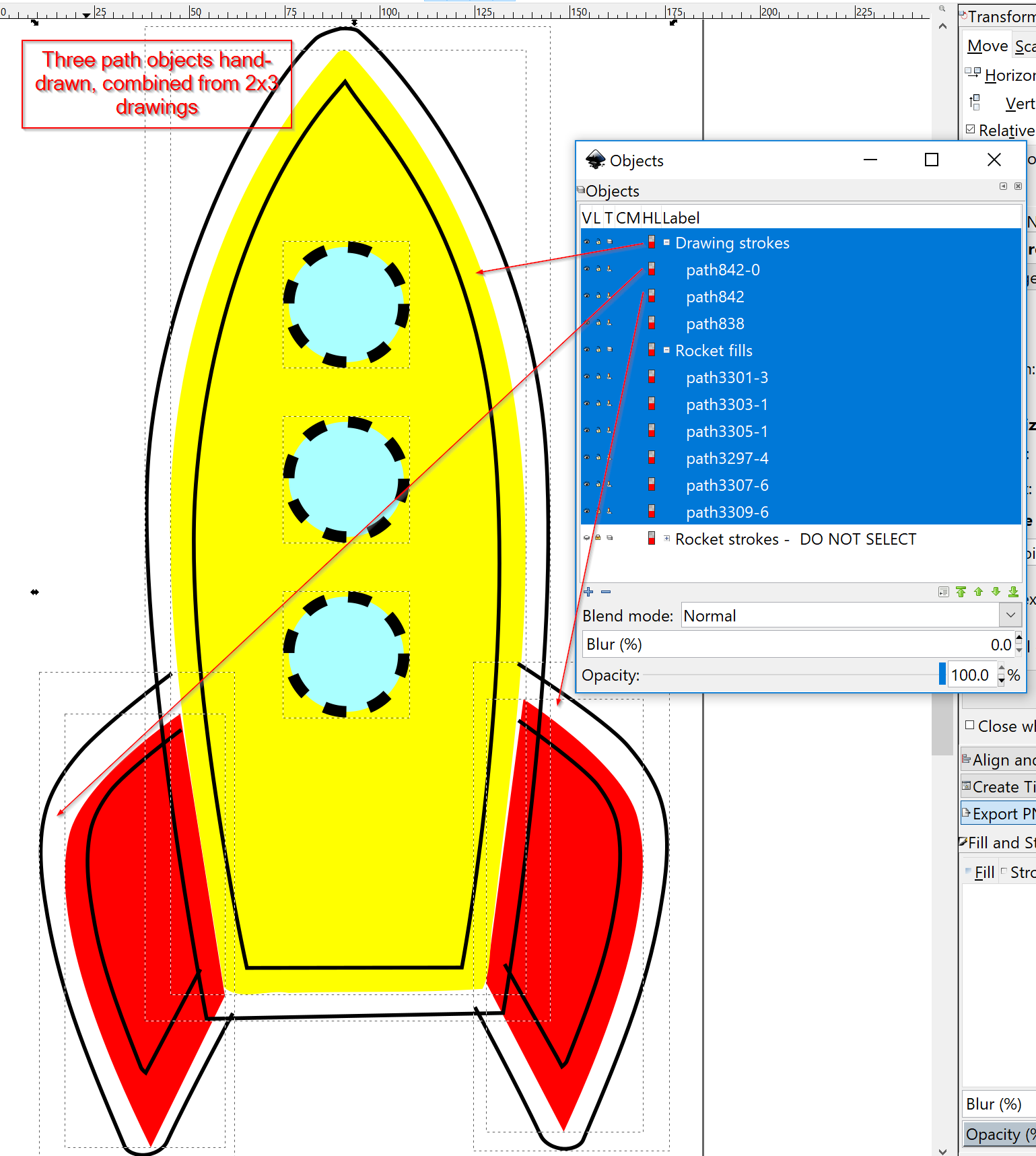The width and height of the screenshot is (1036, 1156).
Task: Move selection to bottom with green arrow
Action: pos(1013,592)
